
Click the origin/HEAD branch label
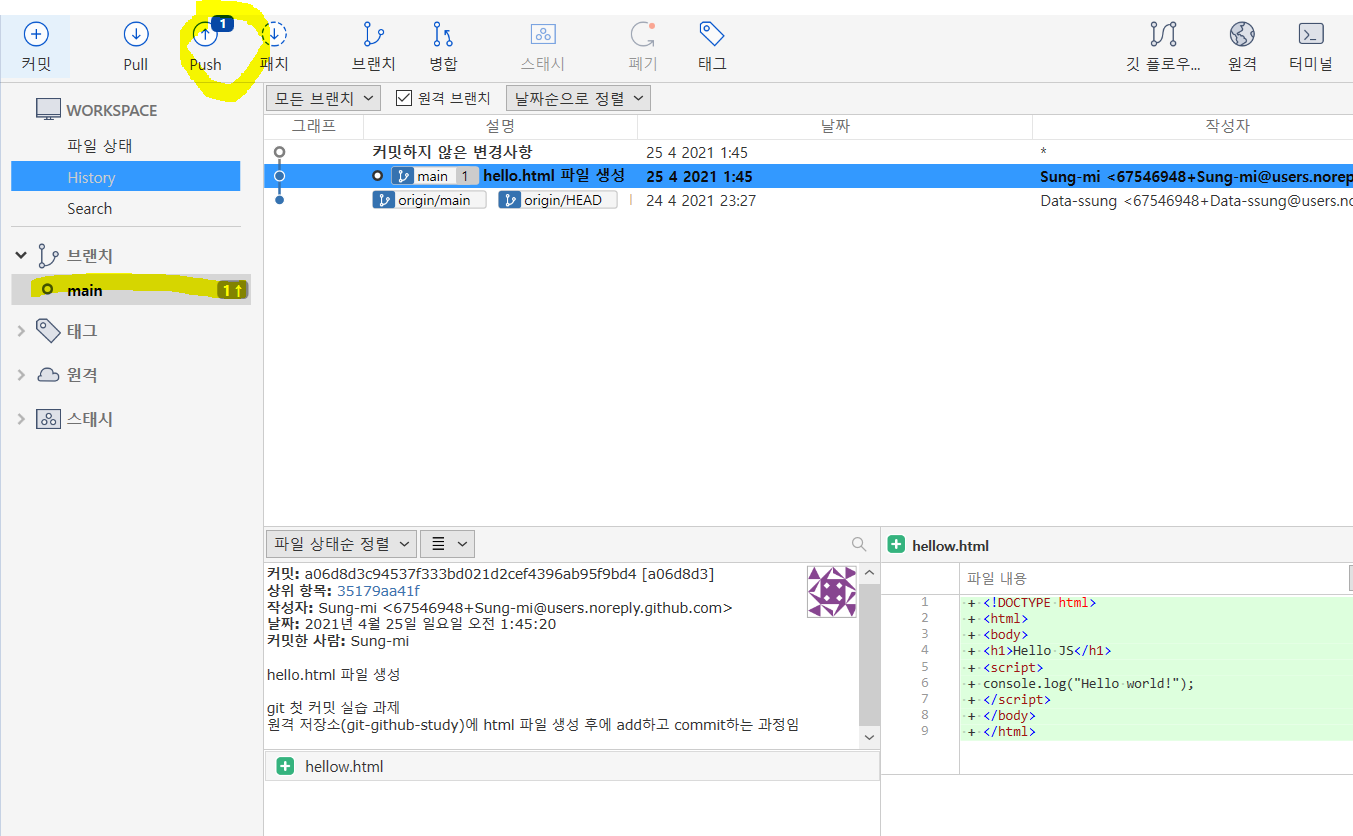[558, 200]
